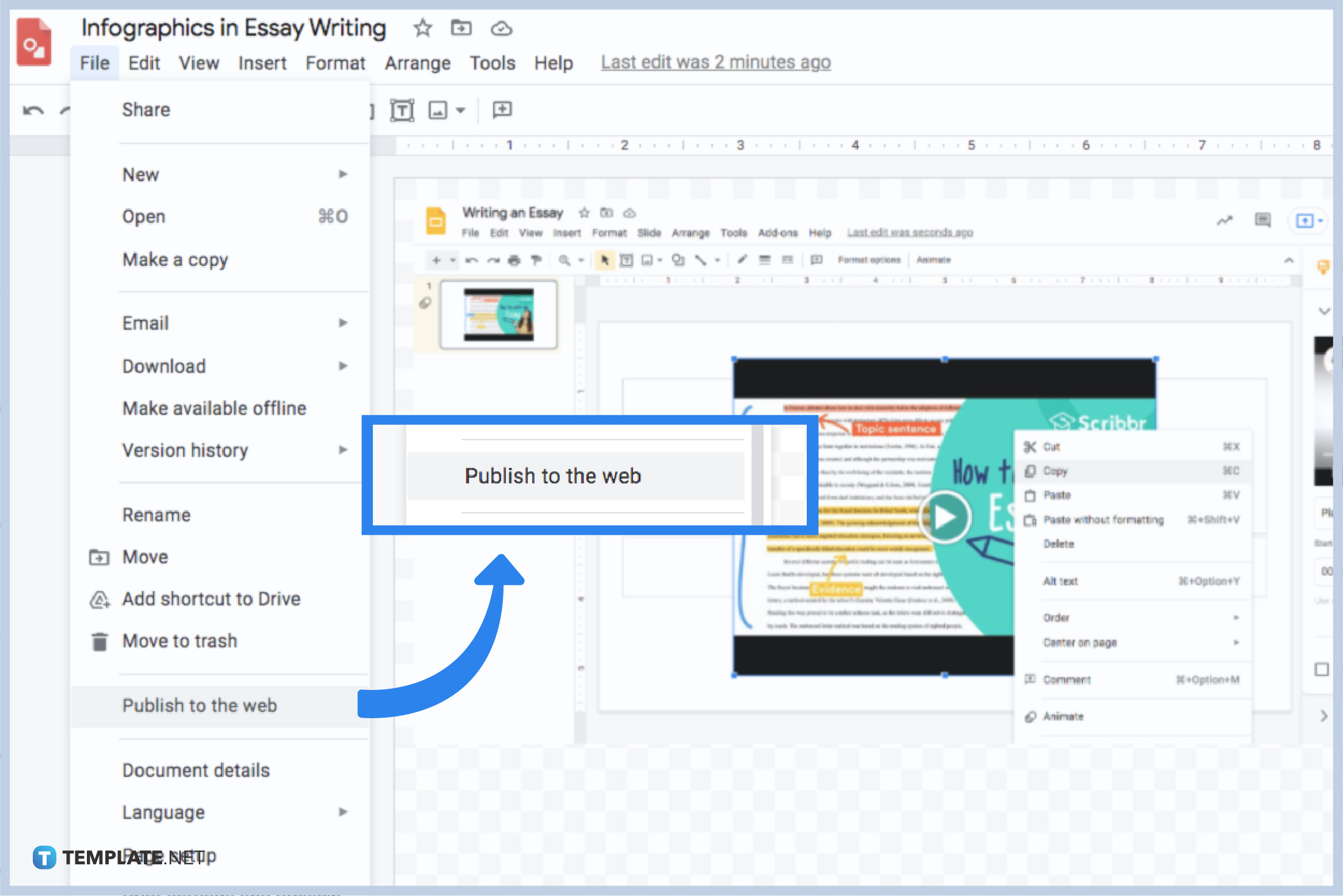Click the undo arrow below the File menu
1343x896 pixels.
[33, 109]
